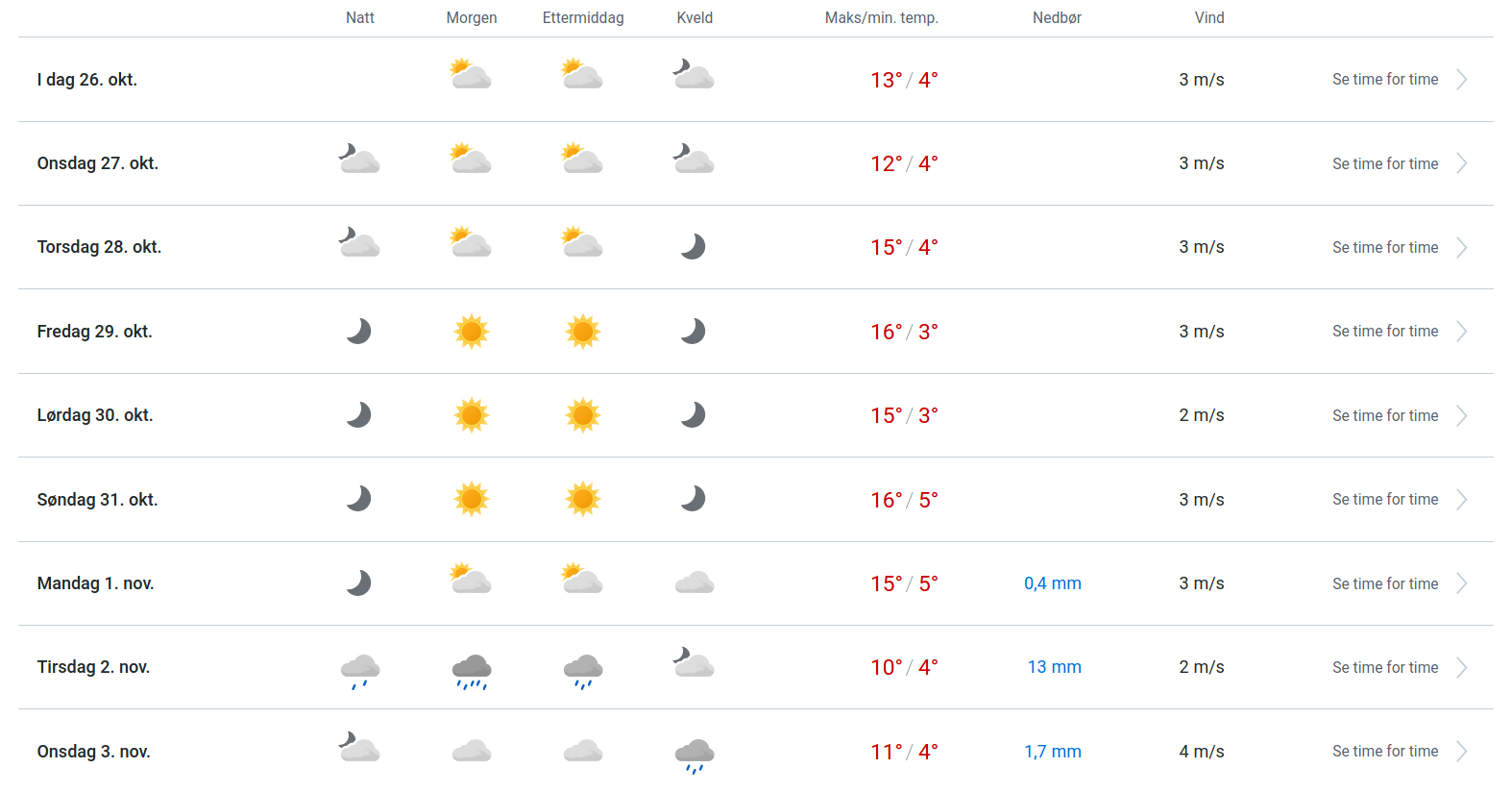Image resolution: width=1512 pixels, height=793 pixels.
Task: Expand the chevron for I dag 26. okt.
Action: pos(1461,80)
